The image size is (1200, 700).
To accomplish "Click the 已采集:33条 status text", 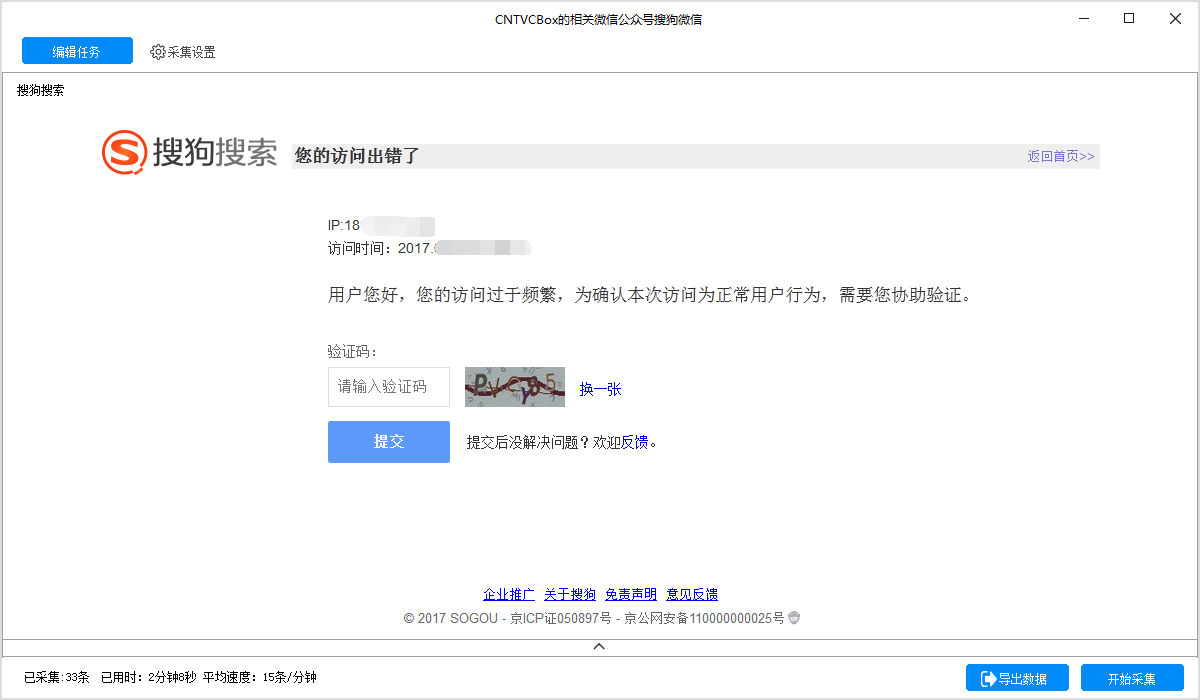I will pos(57,678).
